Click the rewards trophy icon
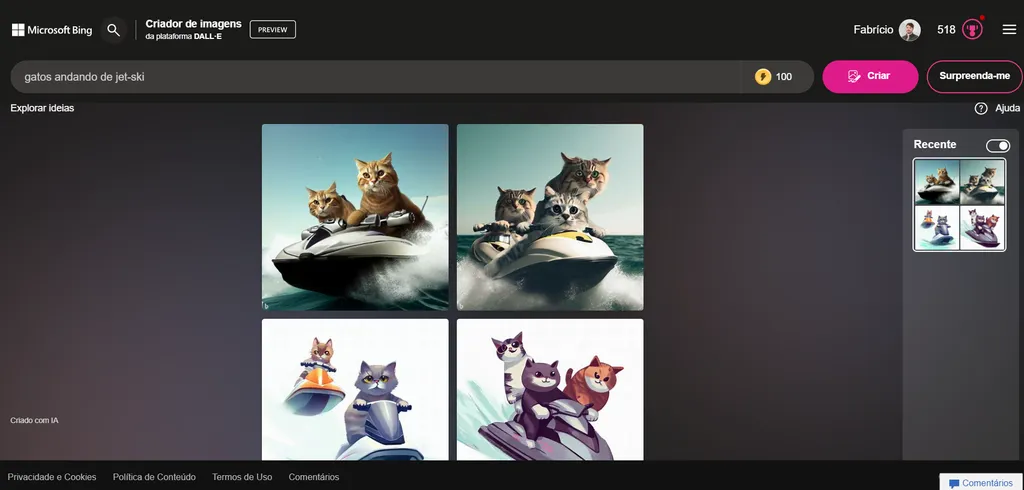 tap(972, 29)
